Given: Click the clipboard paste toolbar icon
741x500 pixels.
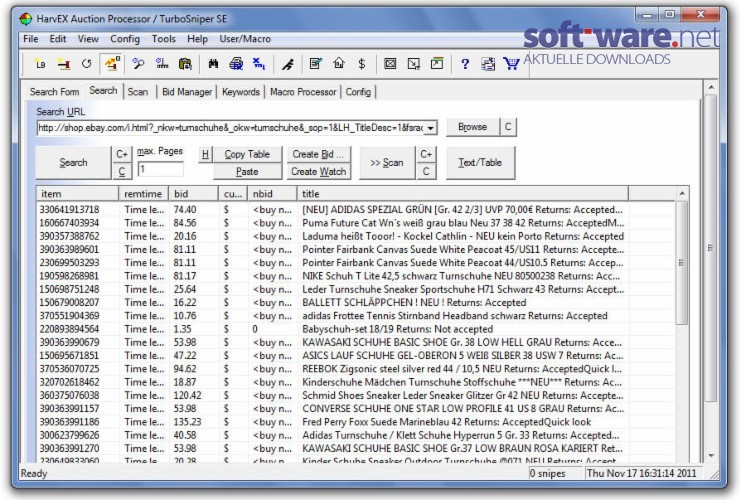Looking at the screenshot, I should [185, 64].
